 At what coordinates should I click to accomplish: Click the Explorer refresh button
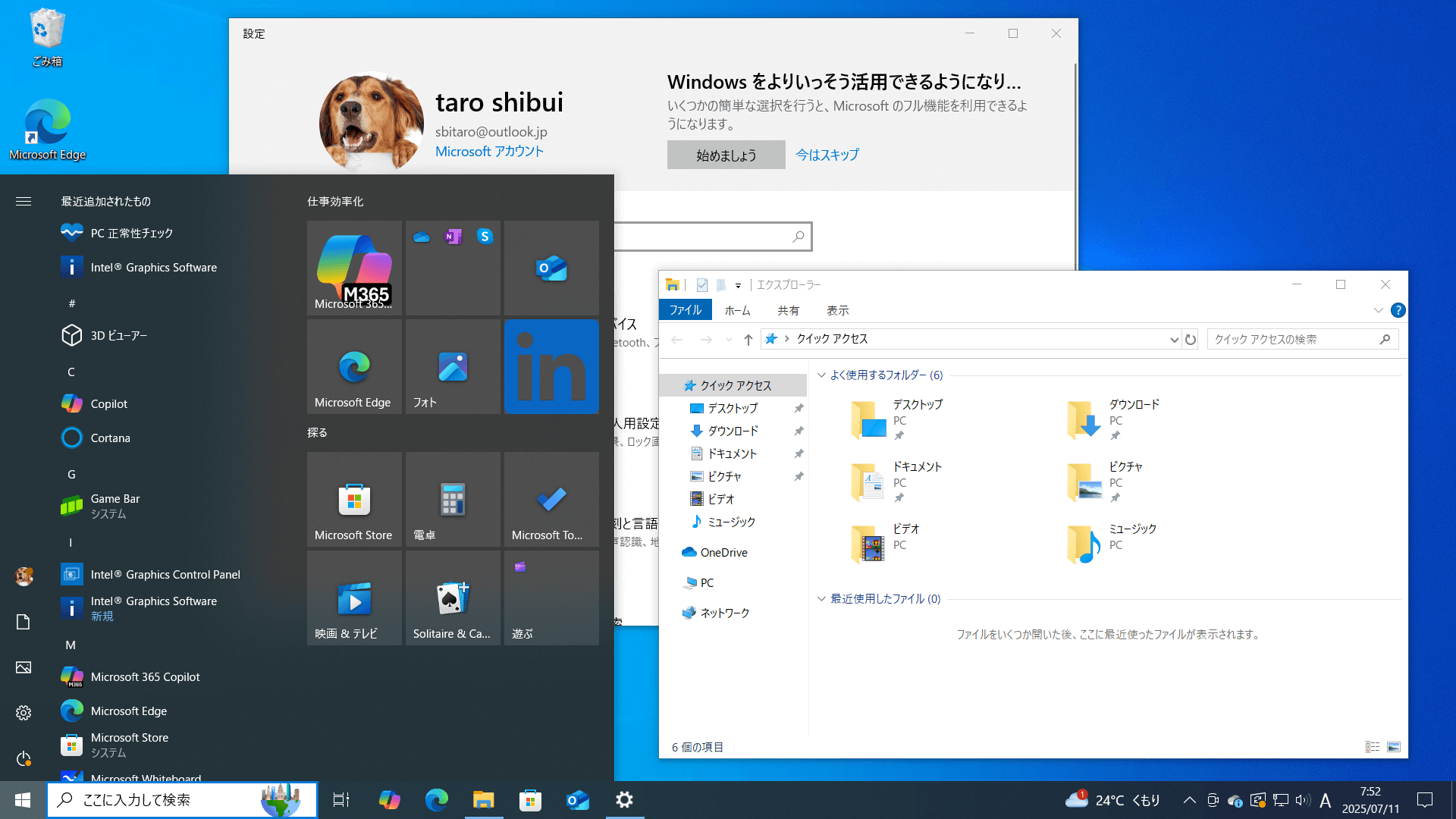[1191, 340]
